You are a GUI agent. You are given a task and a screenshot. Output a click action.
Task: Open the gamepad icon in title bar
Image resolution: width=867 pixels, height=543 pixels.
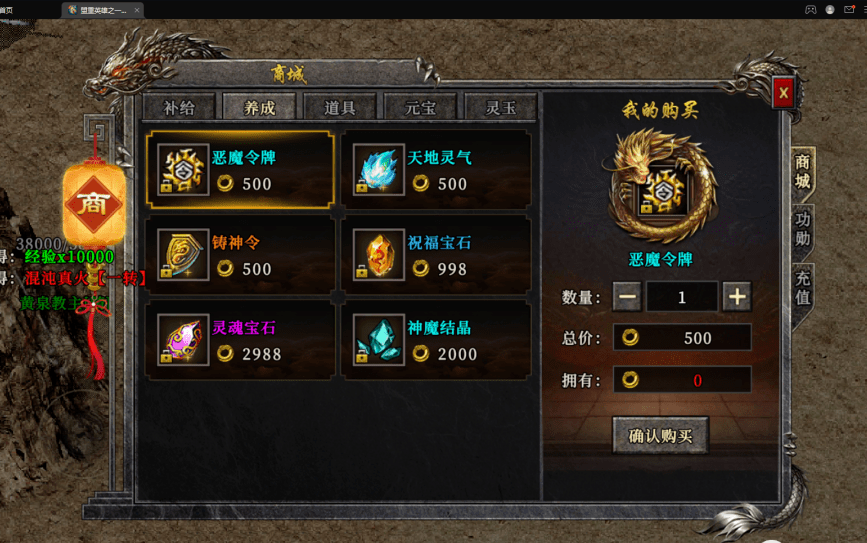pos(810,9)
